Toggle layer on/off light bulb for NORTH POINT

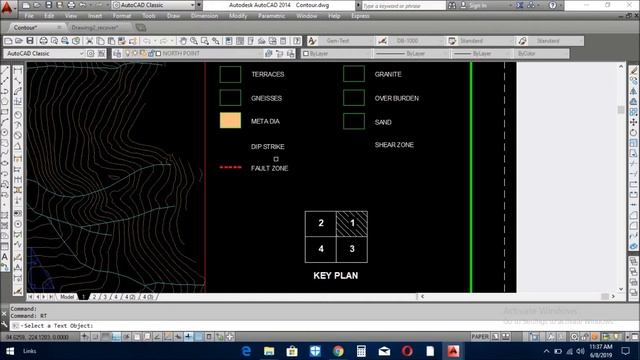point(128,53)
